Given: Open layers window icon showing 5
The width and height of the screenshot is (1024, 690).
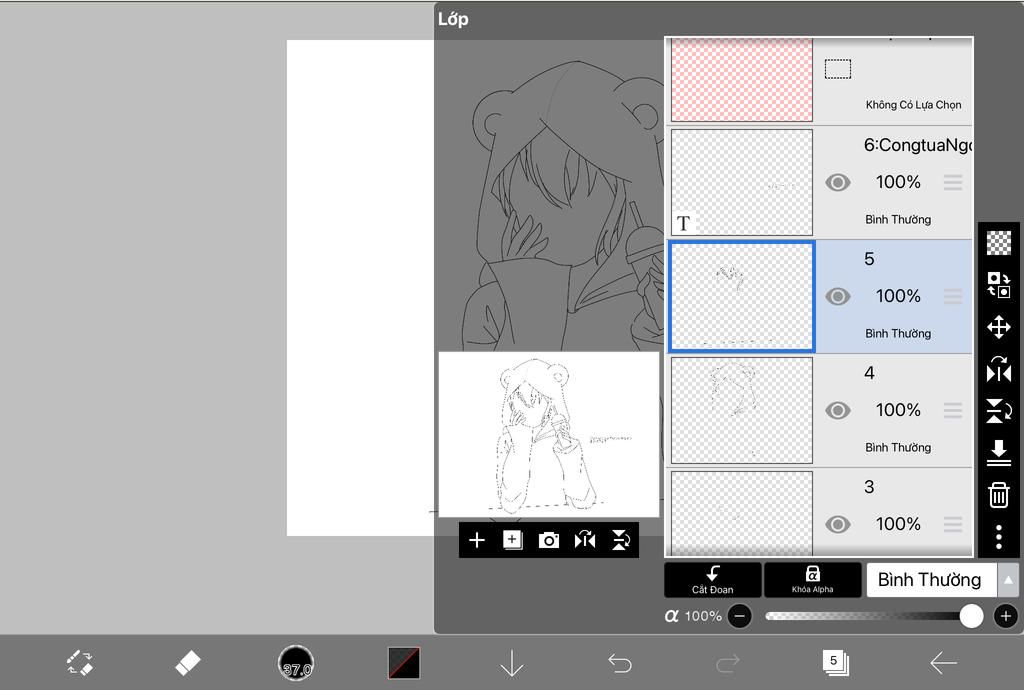Looking at the screenshot, I should coord(835,663).
